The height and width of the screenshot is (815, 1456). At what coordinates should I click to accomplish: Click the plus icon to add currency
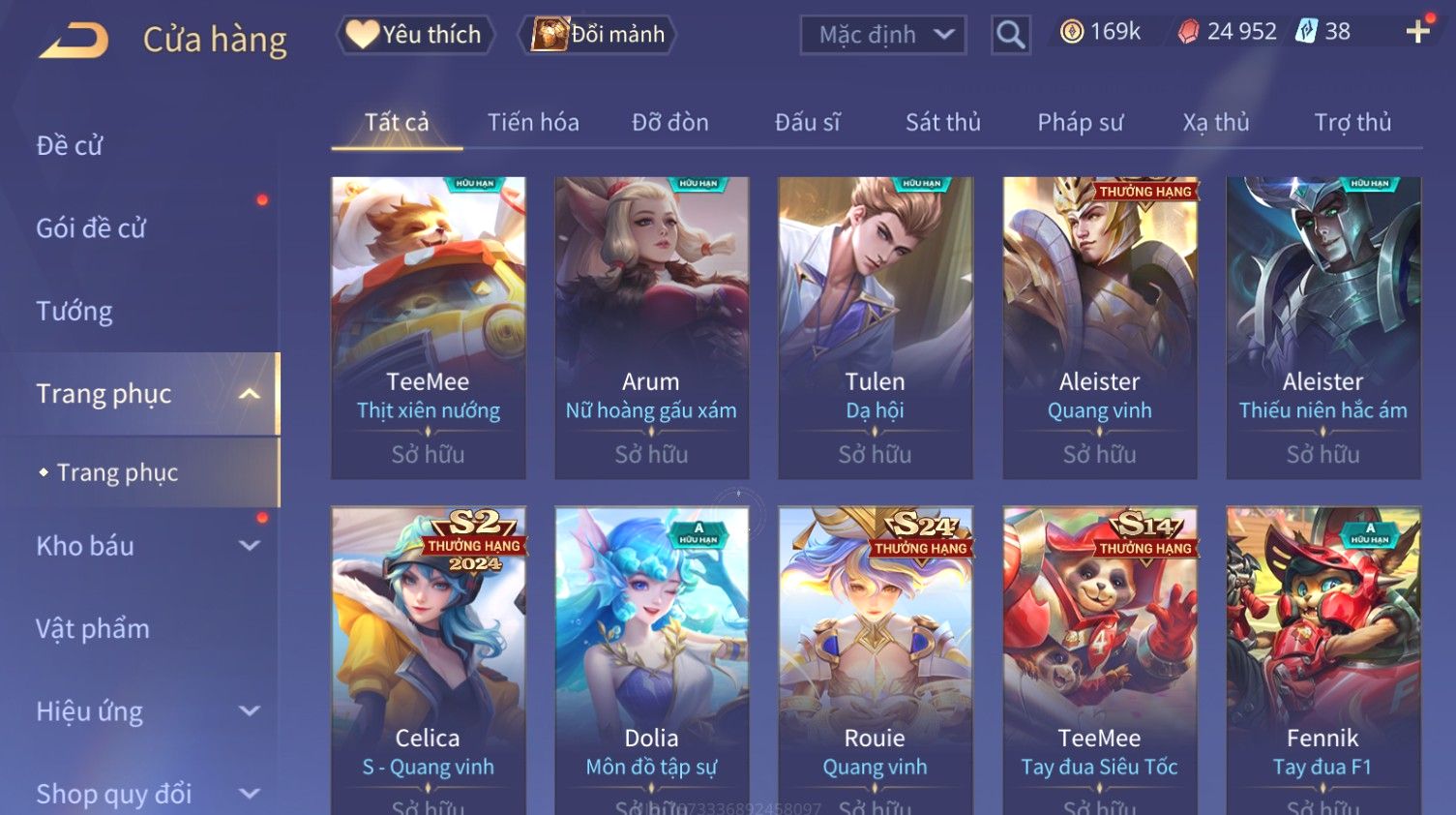pyautogui.click(x=1417, y=32)
